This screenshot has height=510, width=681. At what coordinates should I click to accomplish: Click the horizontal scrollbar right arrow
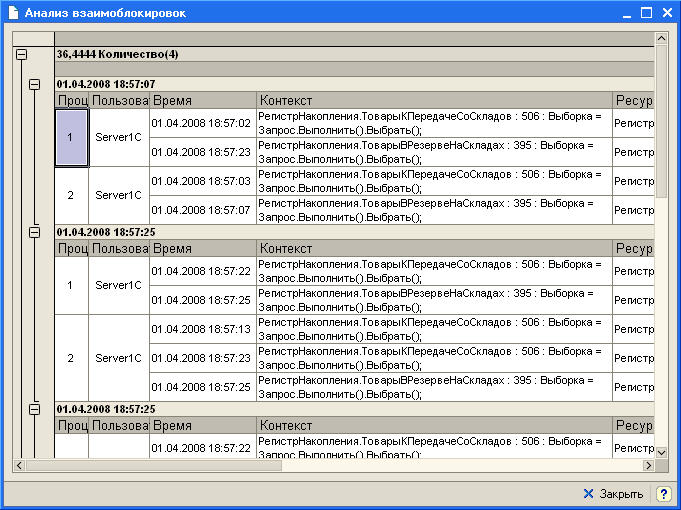tap(645, 465)
